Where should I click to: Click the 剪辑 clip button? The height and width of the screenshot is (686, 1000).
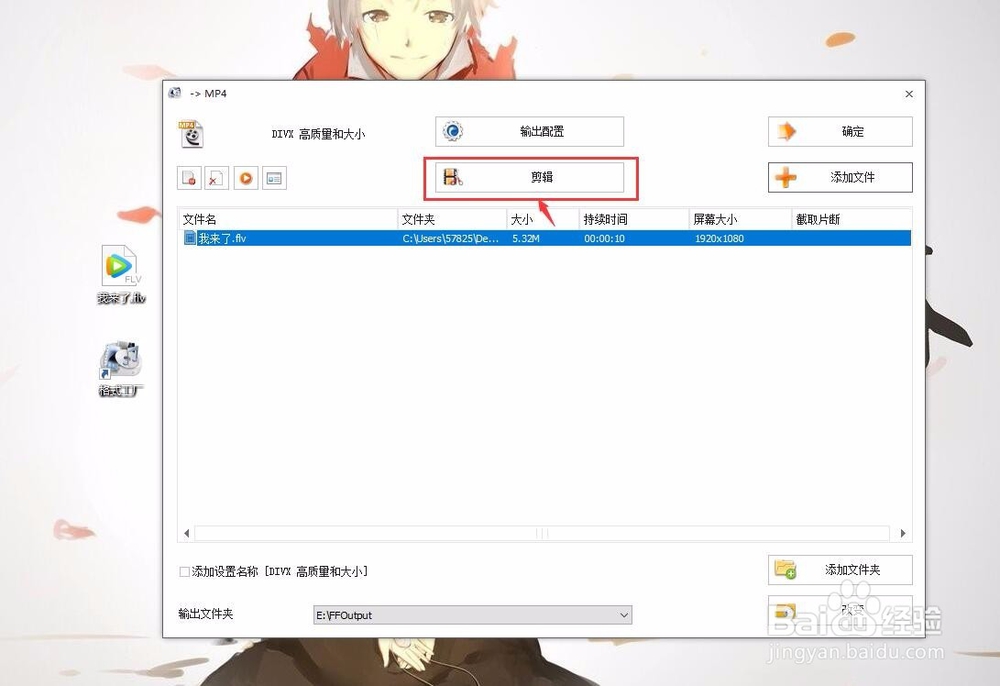(529, 177)
